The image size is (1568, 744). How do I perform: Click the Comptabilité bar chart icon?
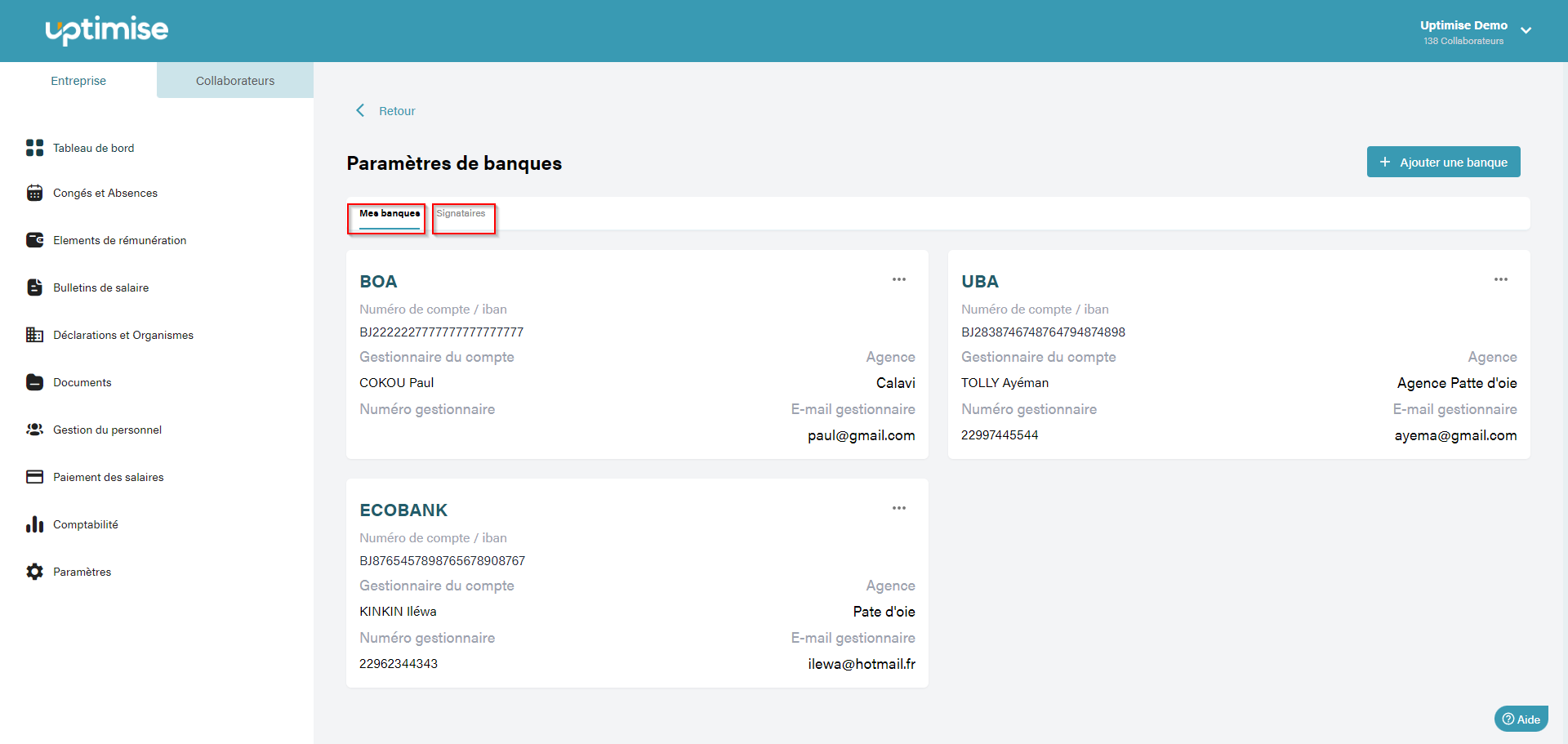[34, 524]
